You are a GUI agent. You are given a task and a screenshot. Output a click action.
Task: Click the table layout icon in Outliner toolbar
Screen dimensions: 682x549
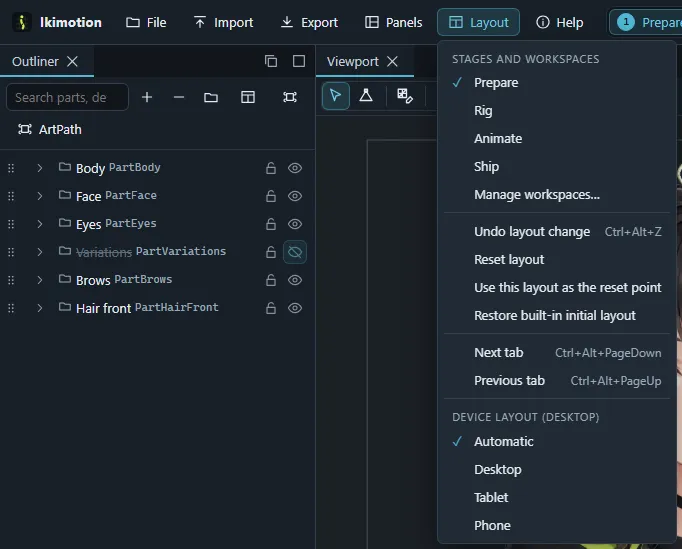coord(248,97)
